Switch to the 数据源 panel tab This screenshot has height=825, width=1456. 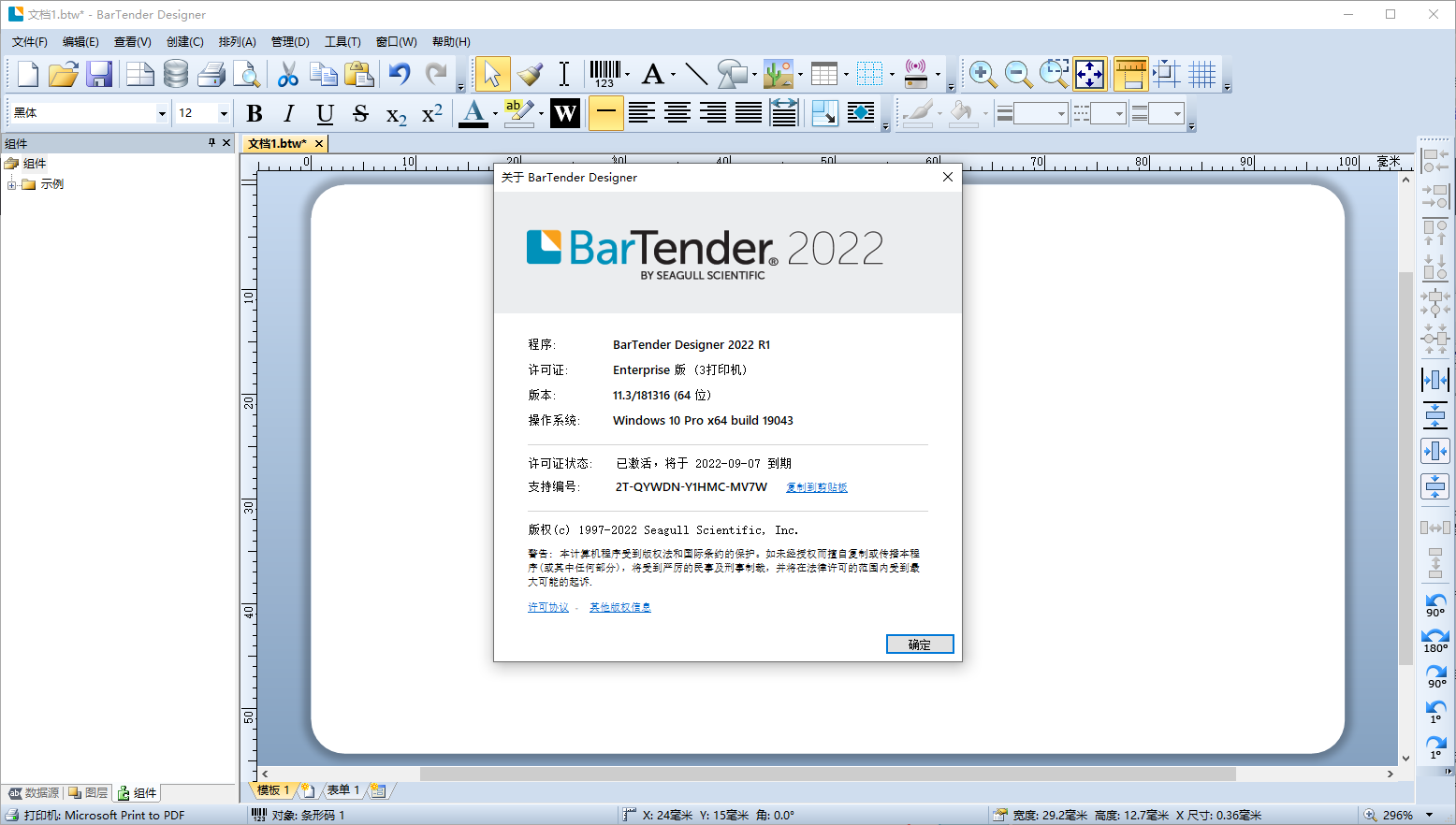tap(34, 792)
